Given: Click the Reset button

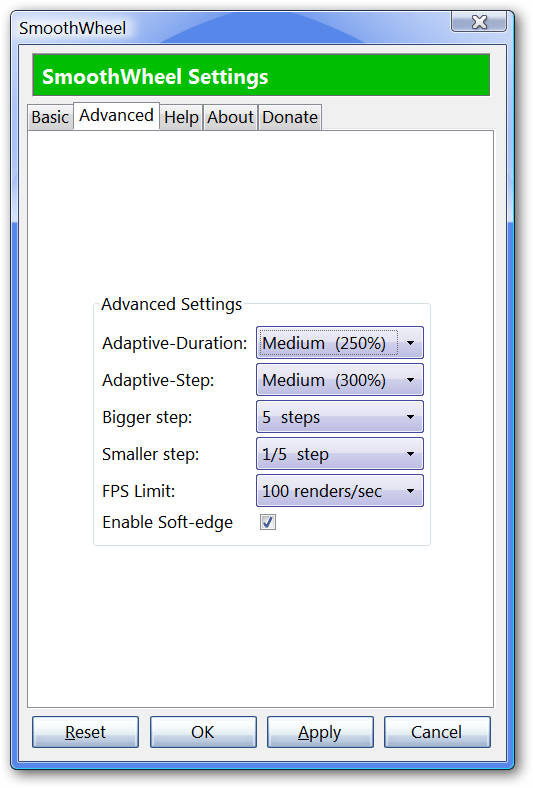Looking at the screenshot, I should [x=85, y=732].
